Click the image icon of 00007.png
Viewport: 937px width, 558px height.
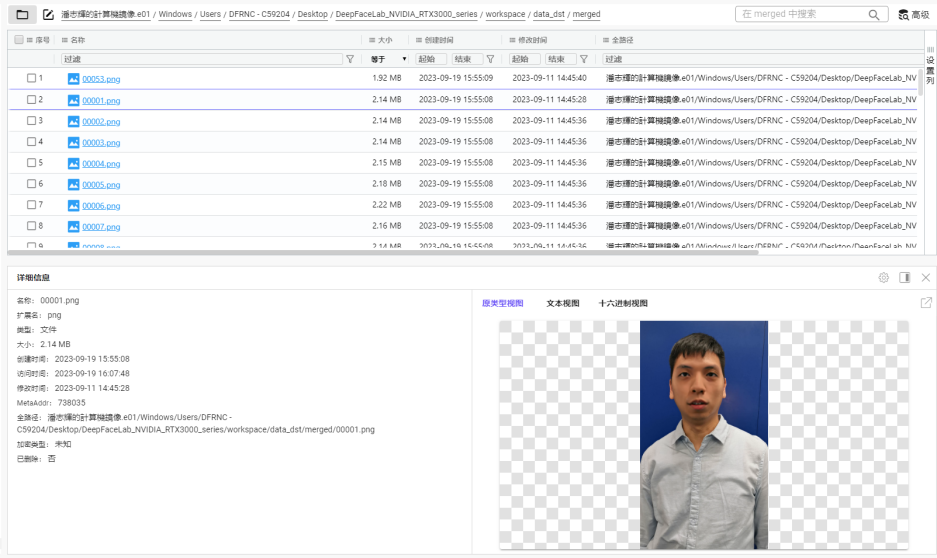click(x=74, y=226)
